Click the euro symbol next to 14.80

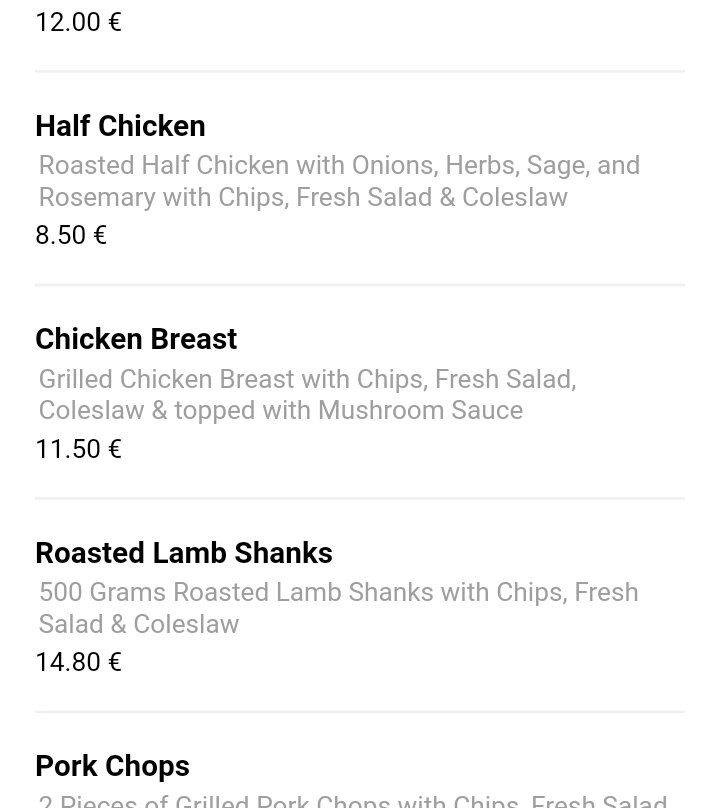(x=115, y=662)
